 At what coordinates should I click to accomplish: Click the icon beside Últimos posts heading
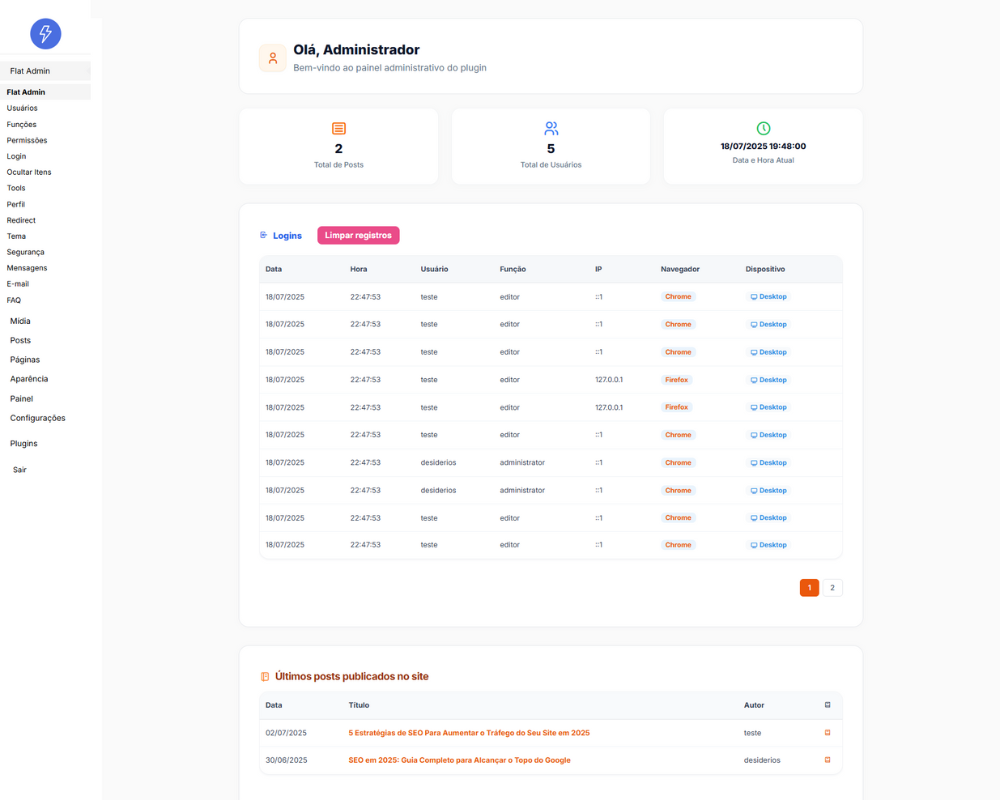coord(265,677)
